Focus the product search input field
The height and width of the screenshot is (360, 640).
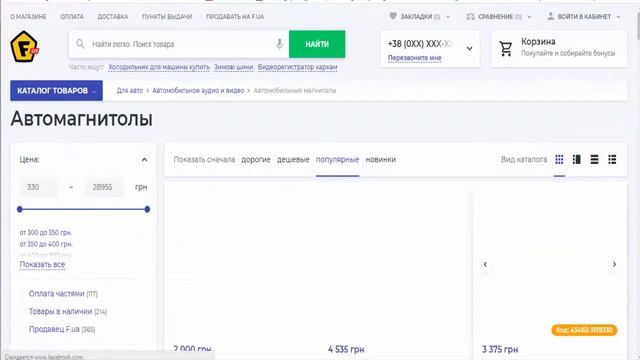[180, 44]
